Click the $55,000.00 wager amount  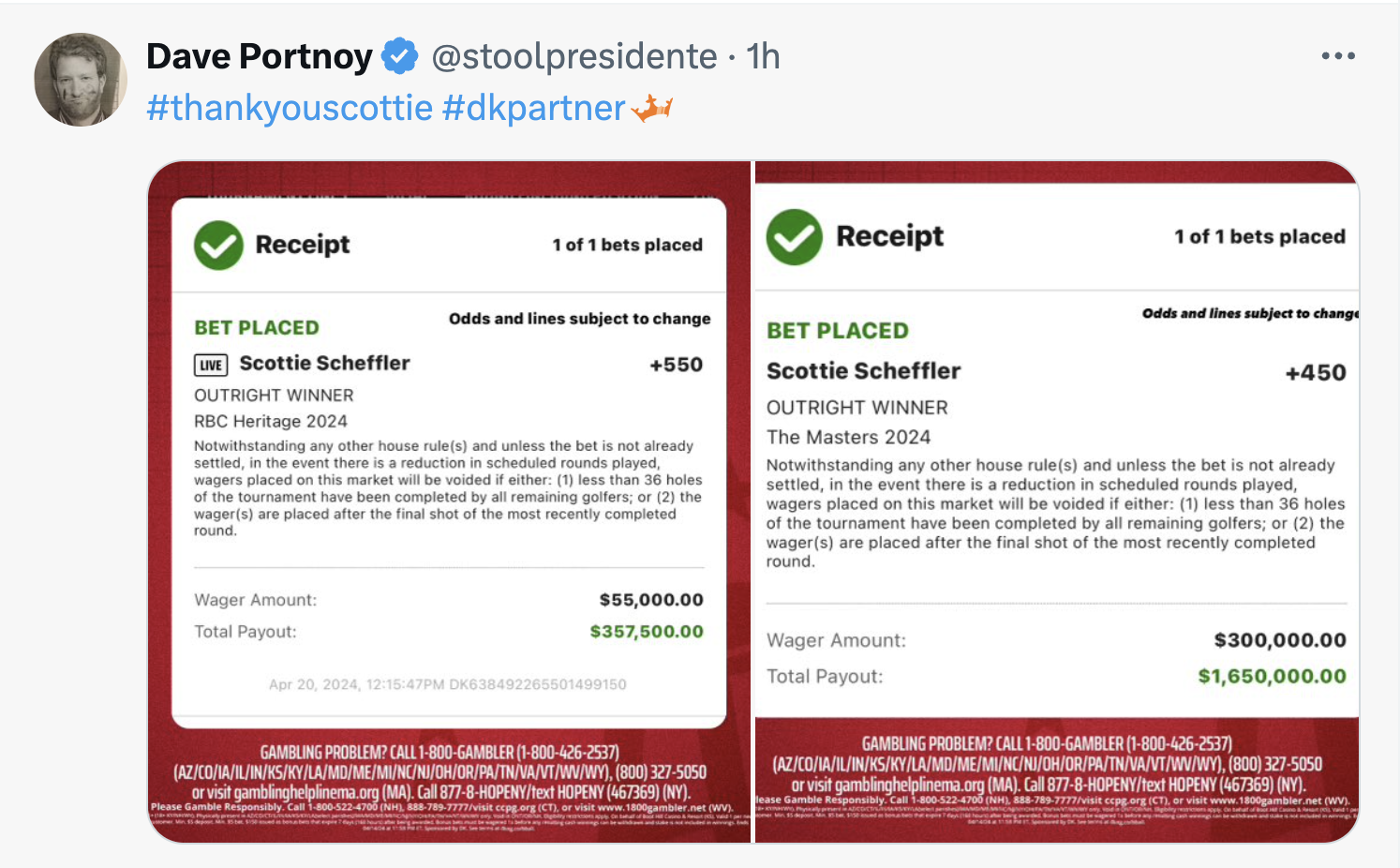(x=651, y=600)
